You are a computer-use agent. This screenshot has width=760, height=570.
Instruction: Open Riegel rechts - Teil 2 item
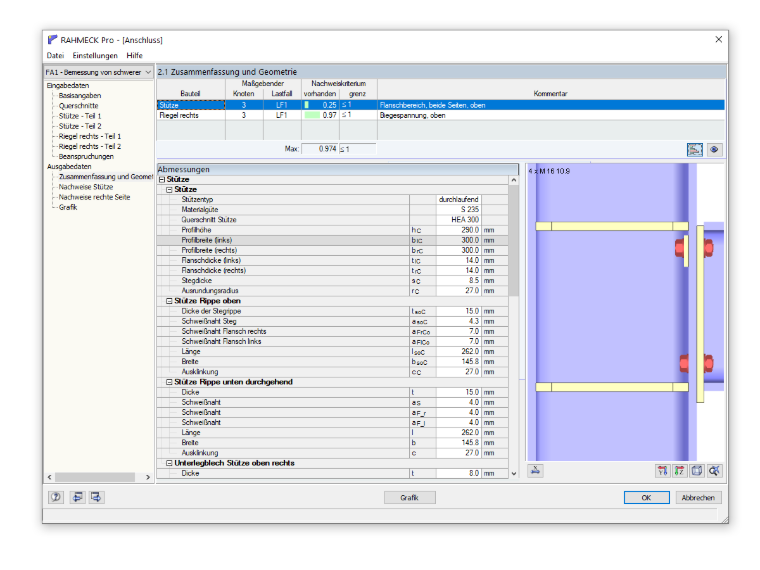coord(90,146)
